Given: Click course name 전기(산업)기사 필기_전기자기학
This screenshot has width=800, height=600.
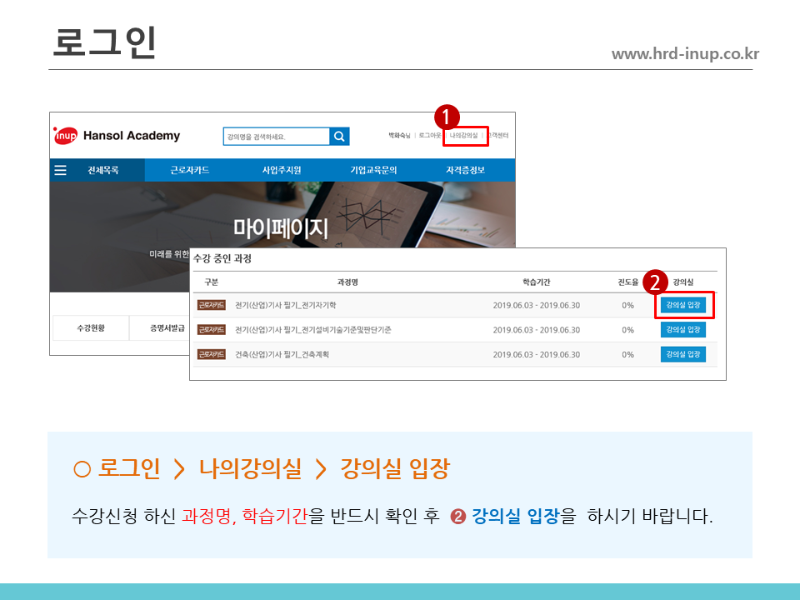Looking at the screenshot, I should tap(285, 305).
